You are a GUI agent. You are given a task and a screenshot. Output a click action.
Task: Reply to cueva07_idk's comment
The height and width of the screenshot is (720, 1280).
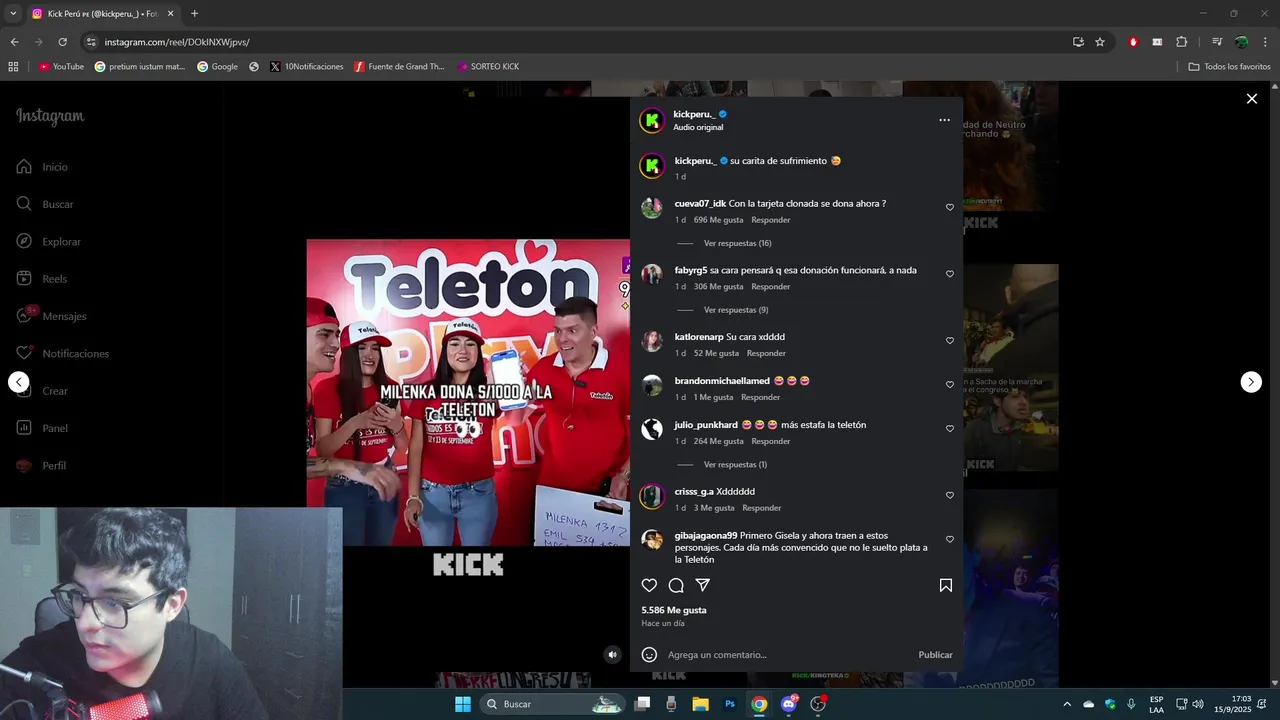click(x=770, y=220)
